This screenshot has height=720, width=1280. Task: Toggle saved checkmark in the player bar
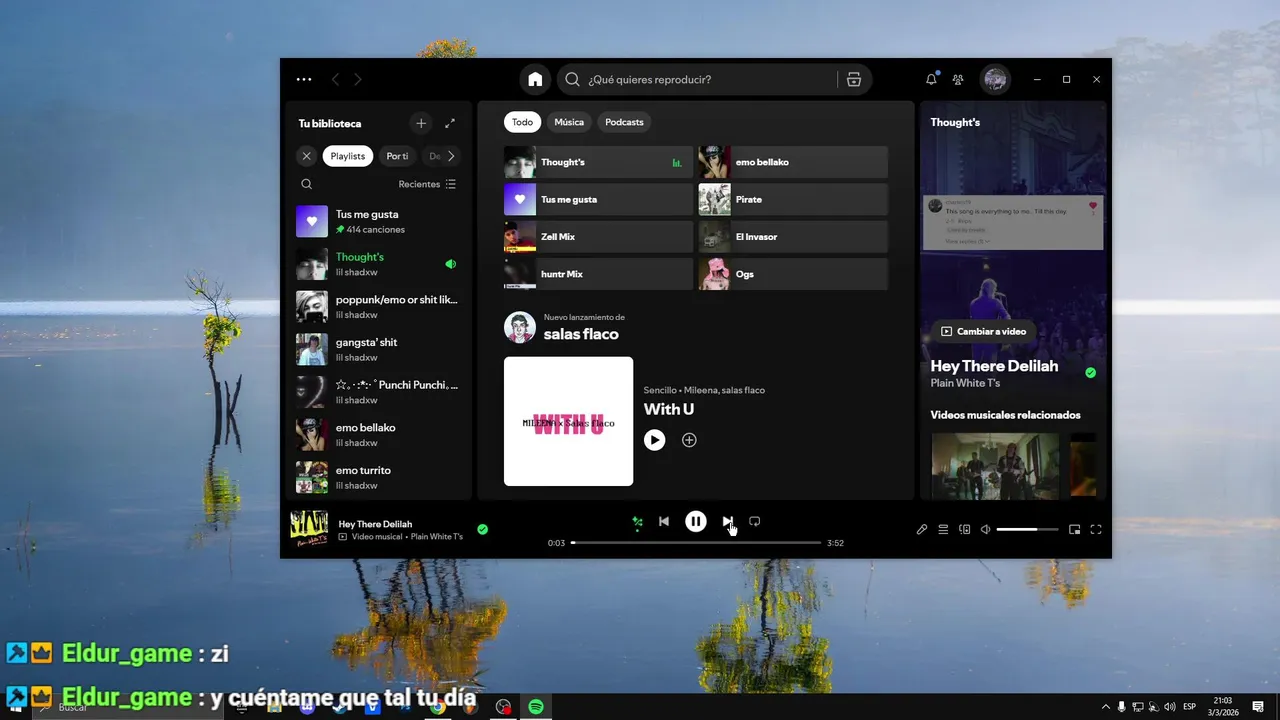click(x=483, y=529)
